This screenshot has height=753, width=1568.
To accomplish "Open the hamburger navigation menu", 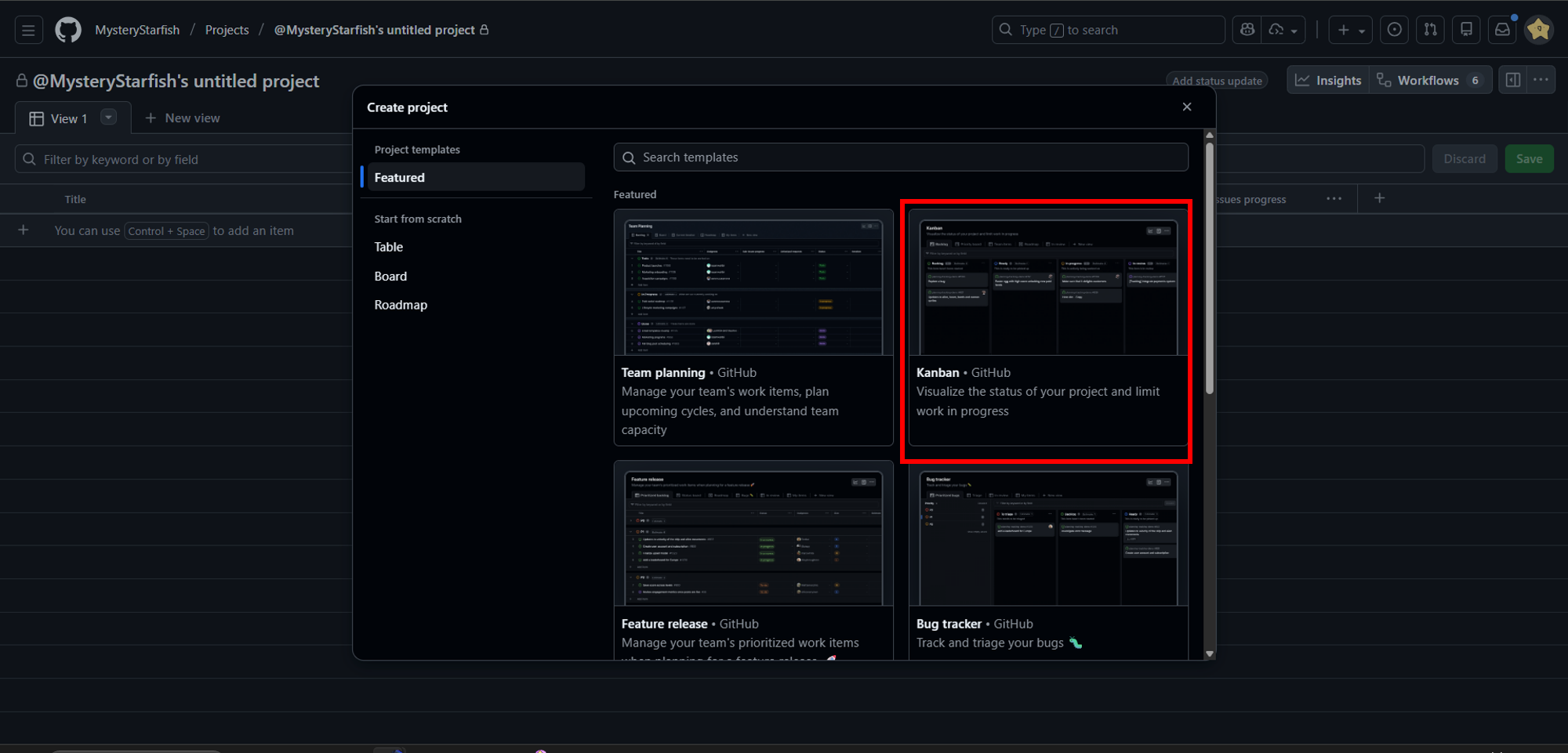I will coord(28,31).
